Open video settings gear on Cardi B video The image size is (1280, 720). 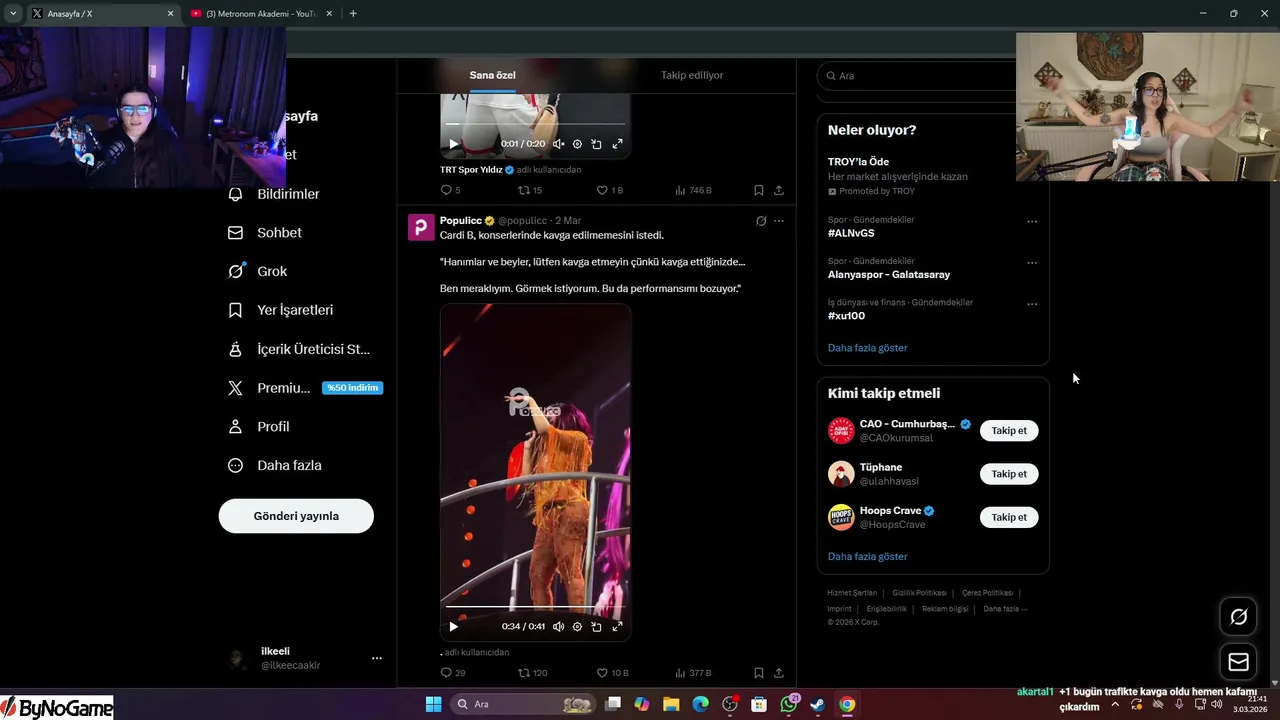coord(577,627)
